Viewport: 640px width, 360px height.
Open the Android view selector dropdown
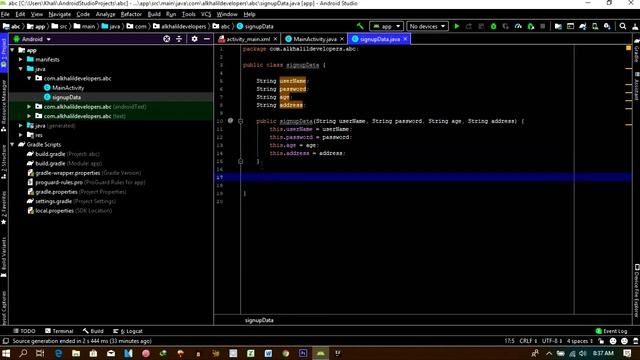point(32,39)
